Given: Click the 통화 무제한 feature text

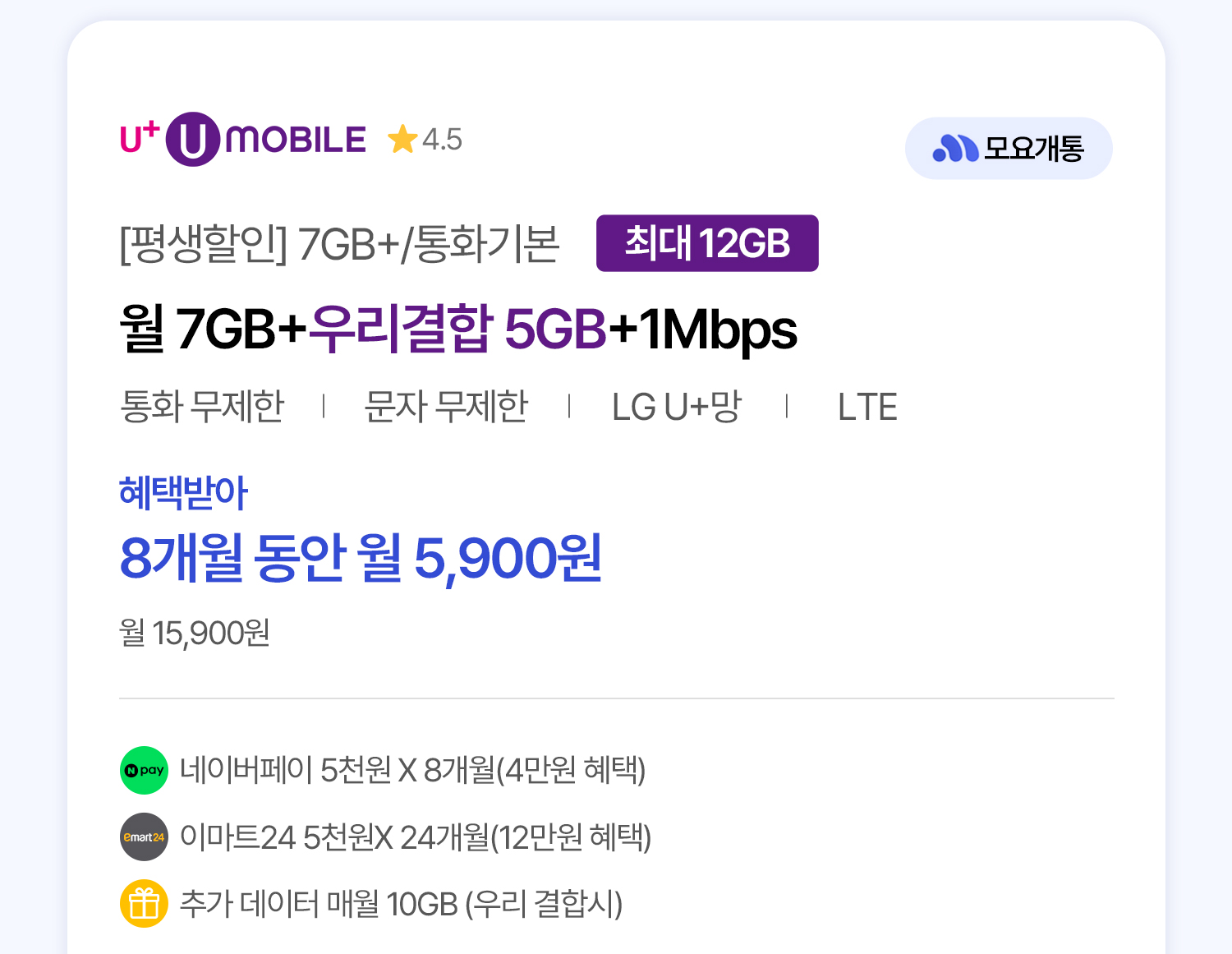Looking at the screenshot, I should tap(202, 406).
